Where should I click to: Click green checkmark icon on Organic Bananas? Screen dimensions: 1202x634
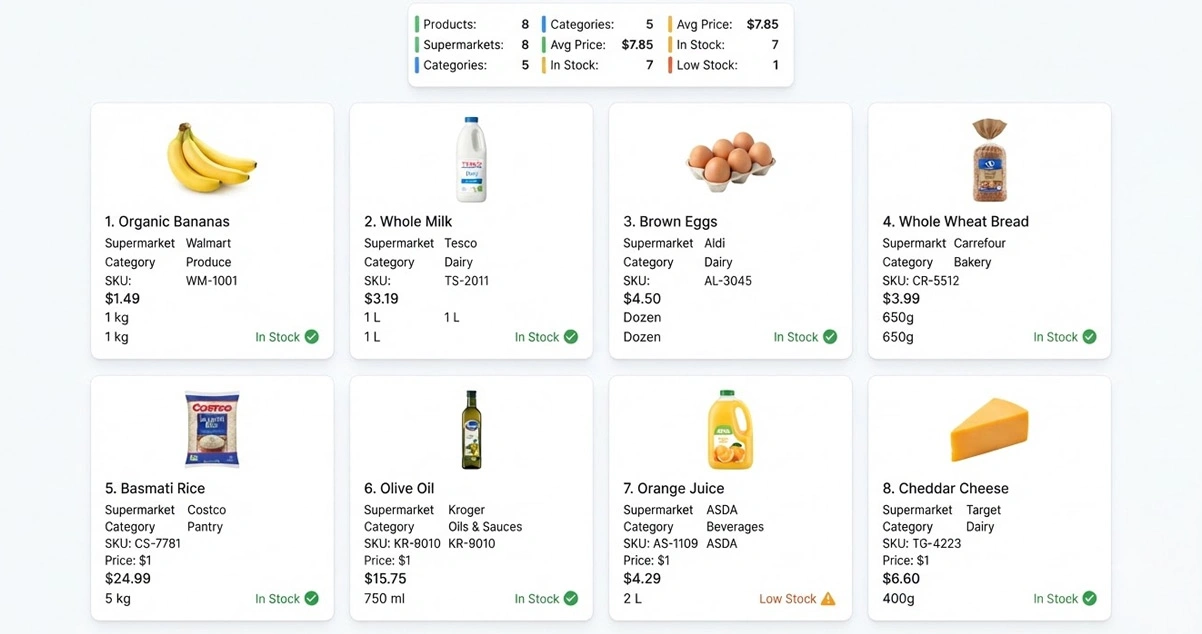click(x=312, y=337)
